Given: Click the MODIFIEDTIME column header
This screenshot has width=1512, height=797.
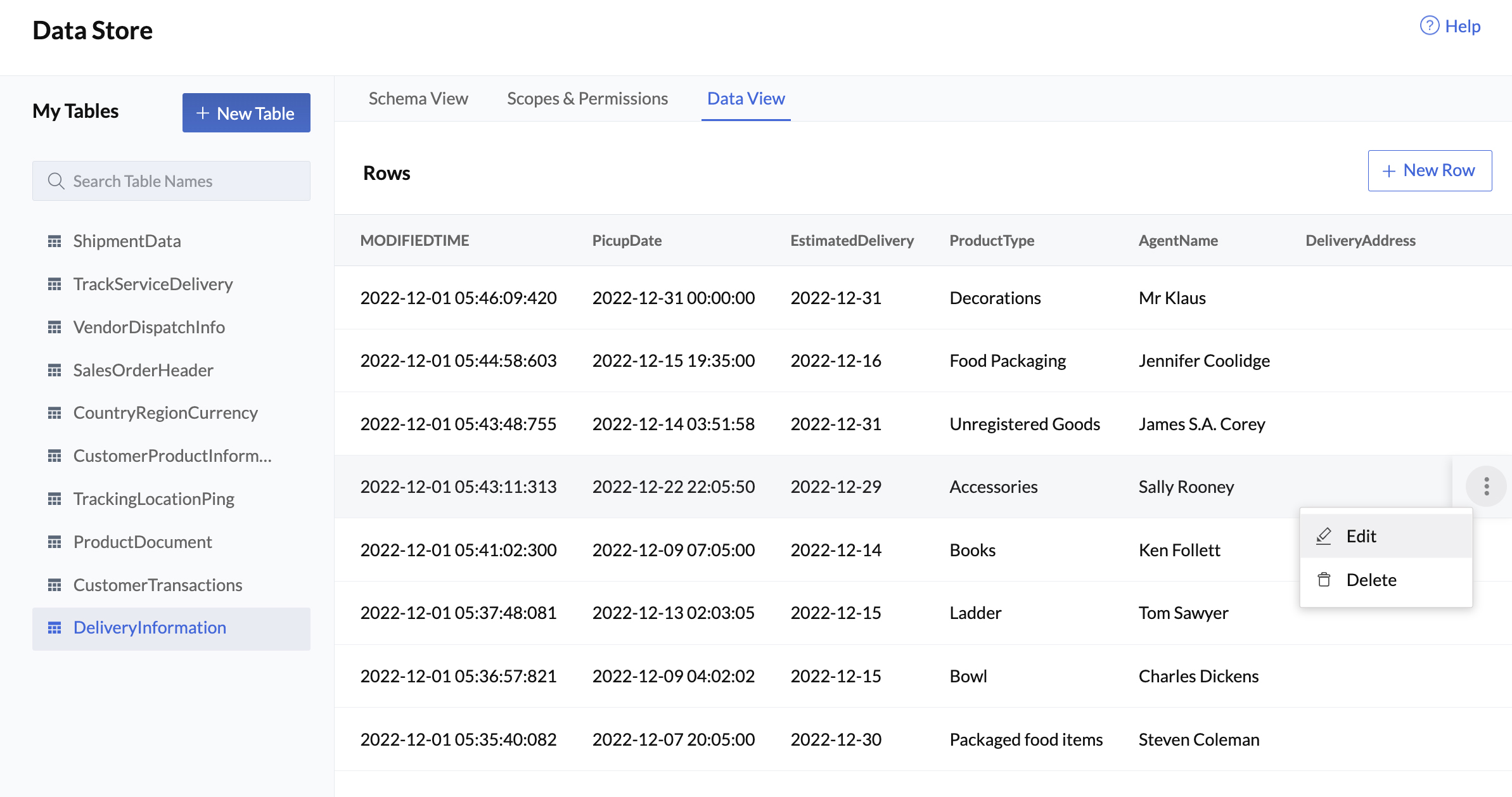Looking at the screenshot, I should [x=414, y=241].
